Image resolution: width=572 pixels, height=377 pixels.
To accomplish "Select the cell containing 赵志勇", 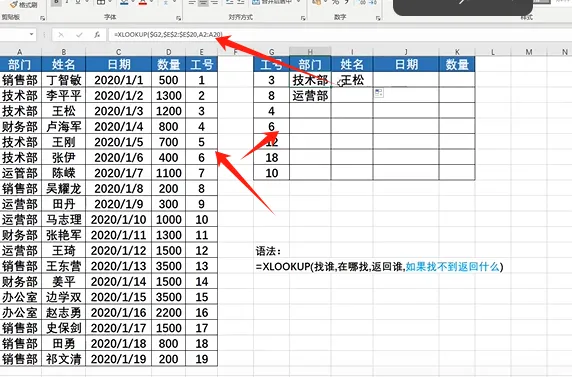I will [63, 312].
